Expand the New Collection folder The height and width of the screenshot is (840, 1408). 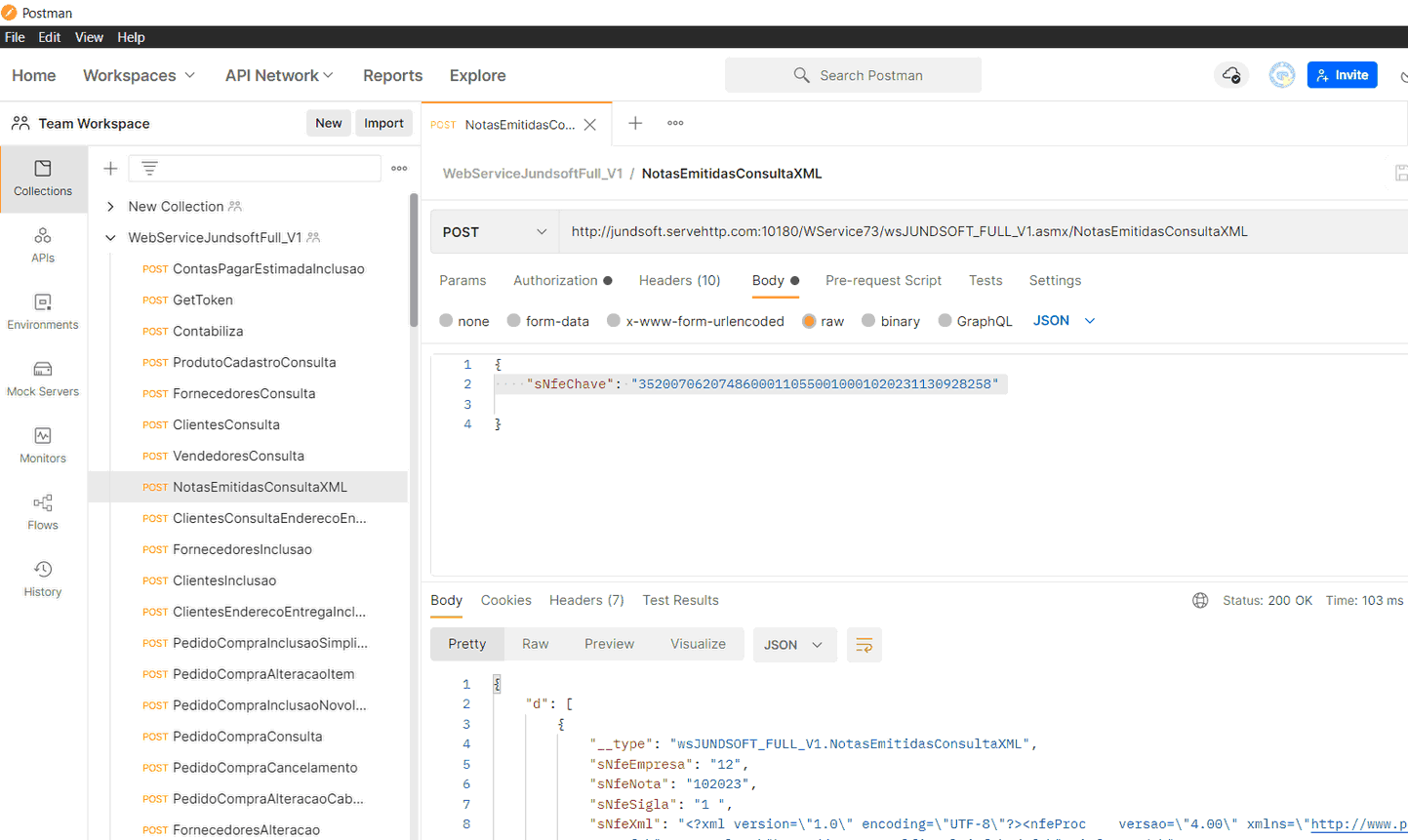(x=110, y=207)
